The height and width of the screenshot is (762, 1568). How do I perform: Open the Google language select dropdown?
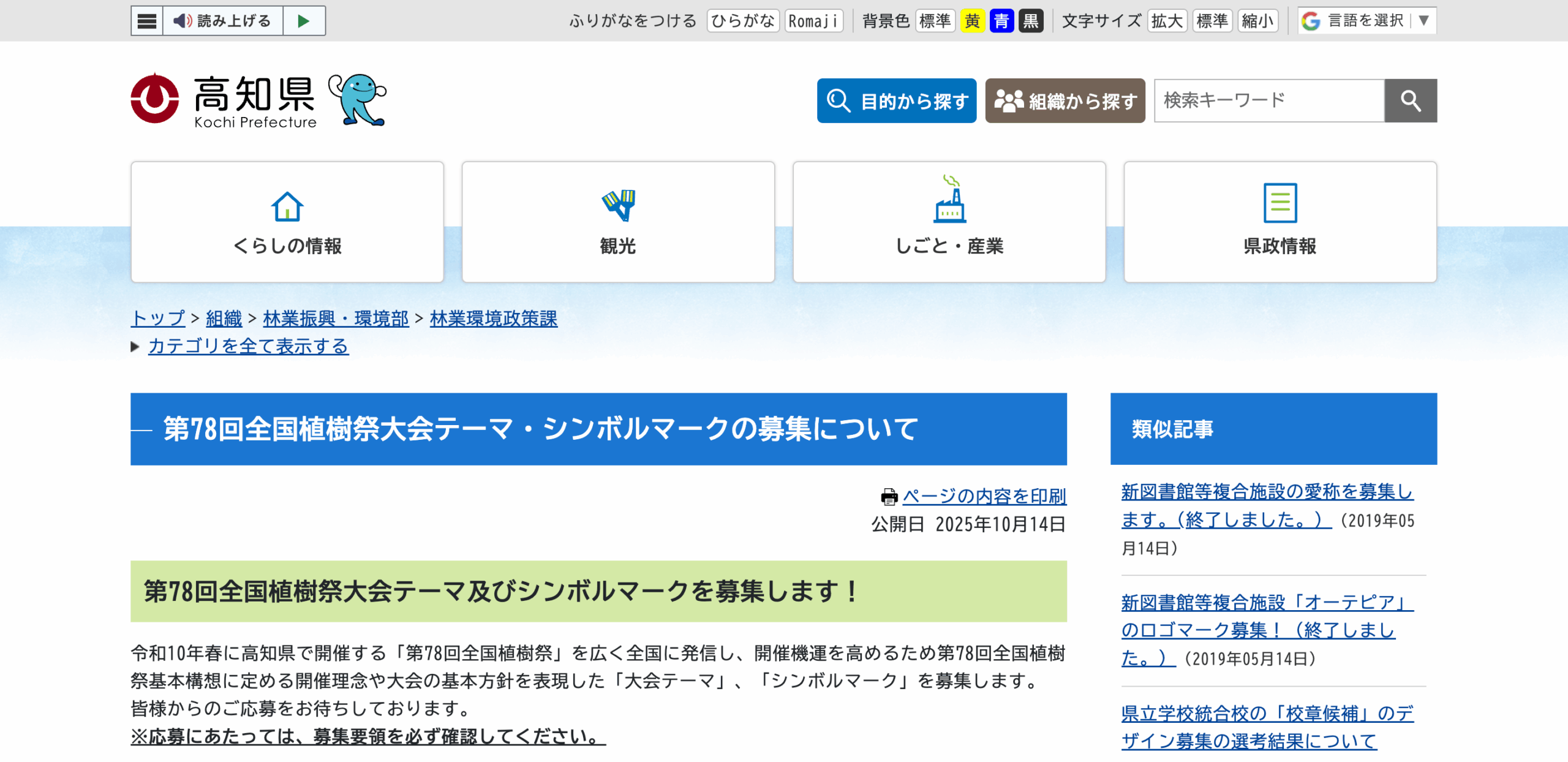pyautogui.click(x=1366, y=21)
